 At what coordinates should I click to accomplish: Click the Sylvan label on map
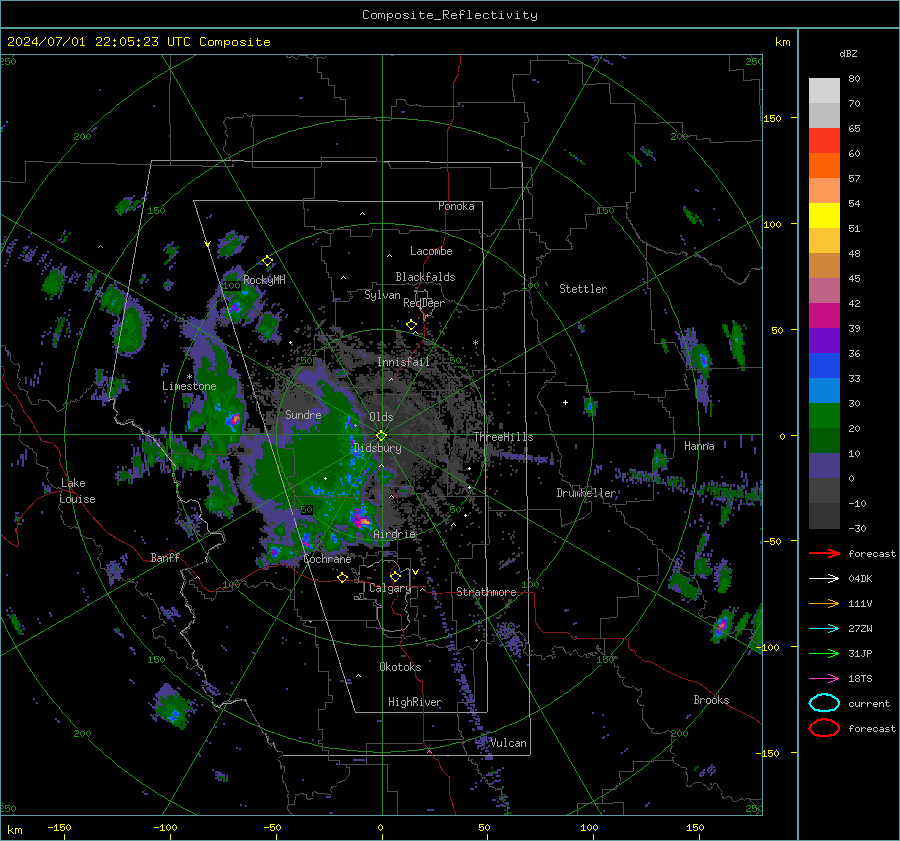click(382, 295)
